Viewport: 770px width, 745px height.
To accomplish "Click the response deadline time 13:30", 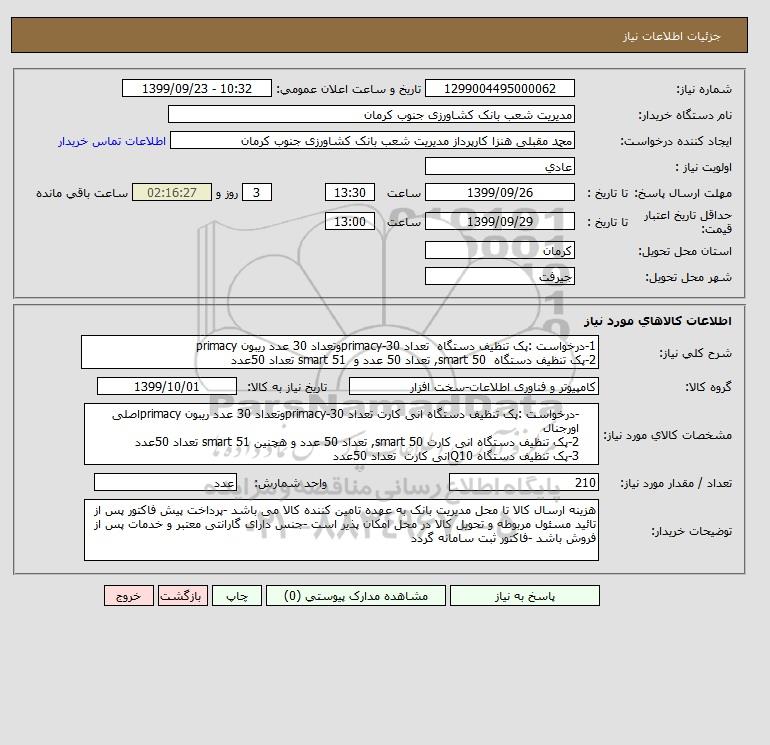I will tap(350, 193).
